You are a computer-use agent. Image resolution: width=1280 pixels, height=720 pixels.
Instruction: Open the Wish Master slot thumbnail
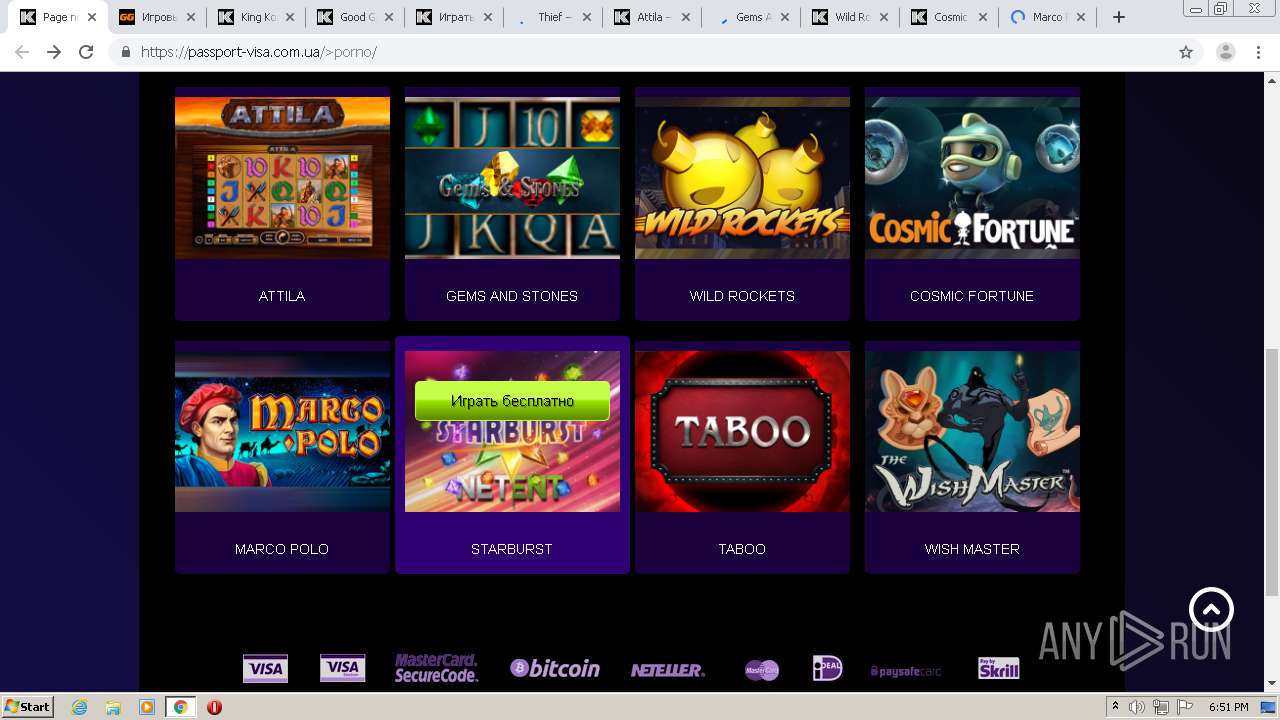[x=972, y=431]
